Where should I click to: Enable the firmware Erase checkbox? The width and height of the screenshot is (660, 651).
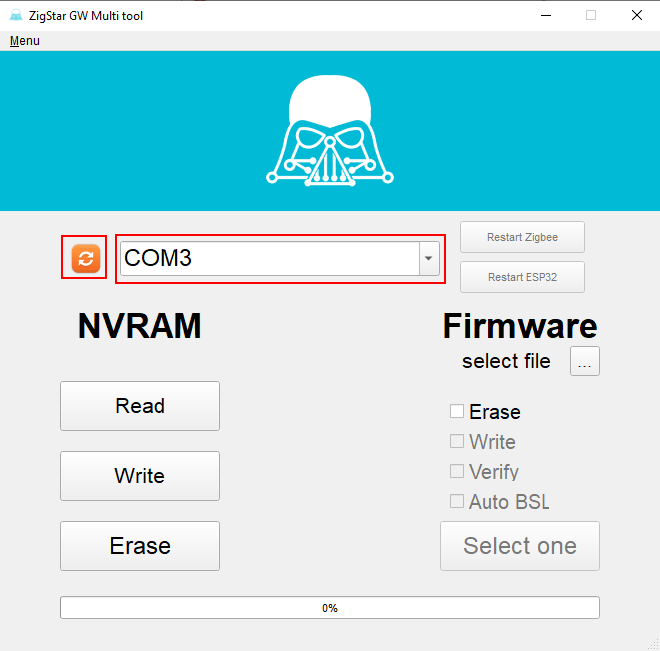coord(457,411)
